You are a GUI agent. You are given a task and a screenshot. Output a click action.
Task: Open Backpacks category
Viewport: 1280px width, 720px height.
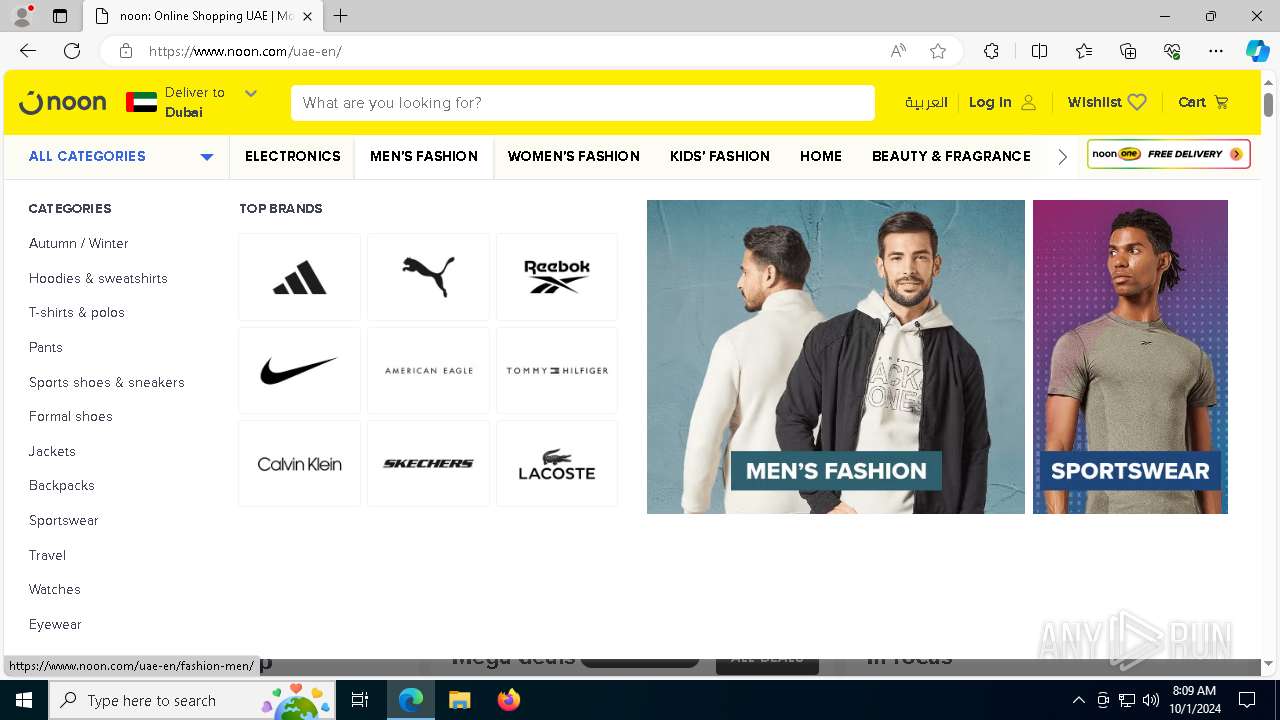62,486
